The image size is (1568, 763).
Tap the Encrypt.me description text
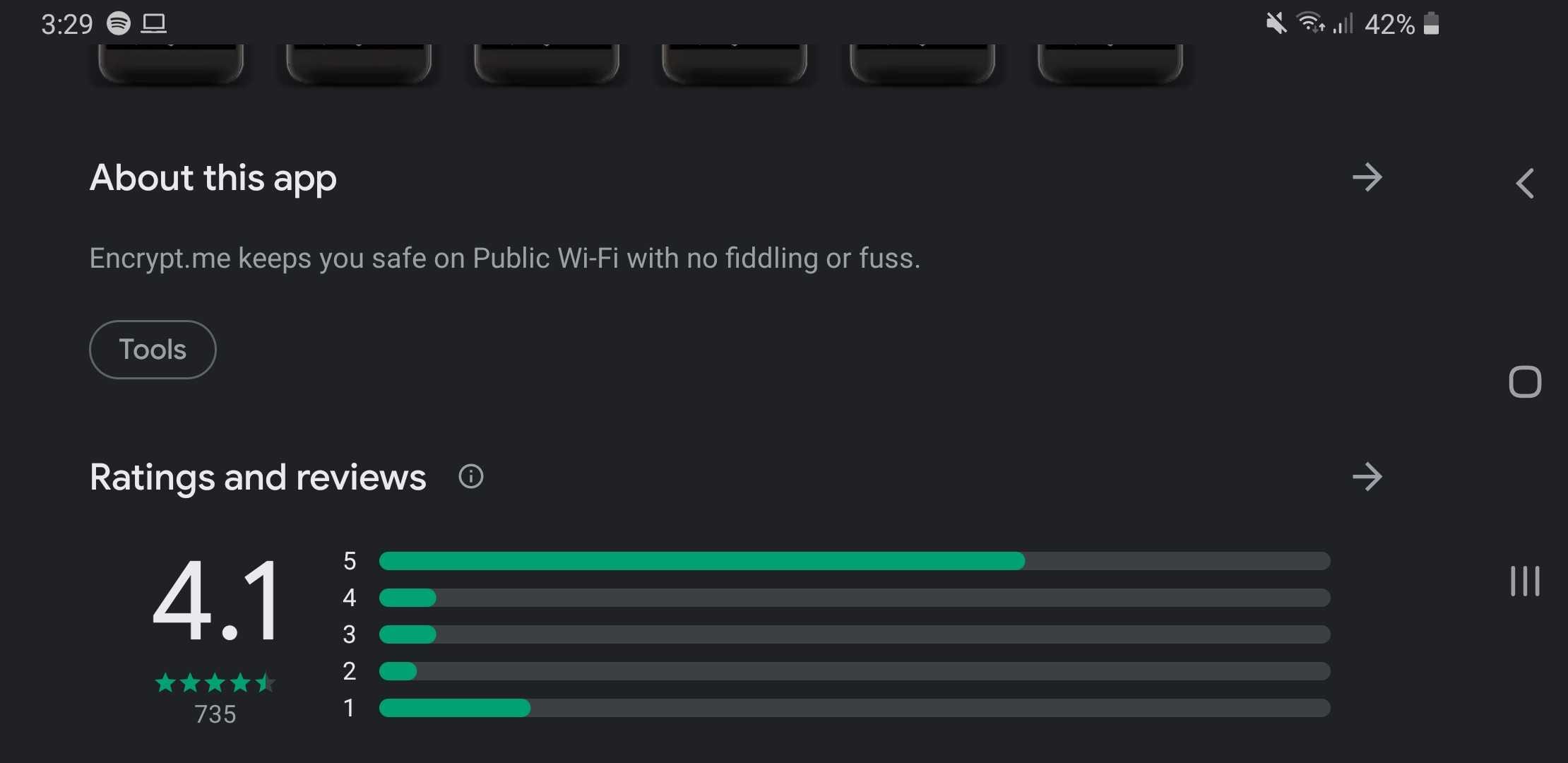click(505, 259)
